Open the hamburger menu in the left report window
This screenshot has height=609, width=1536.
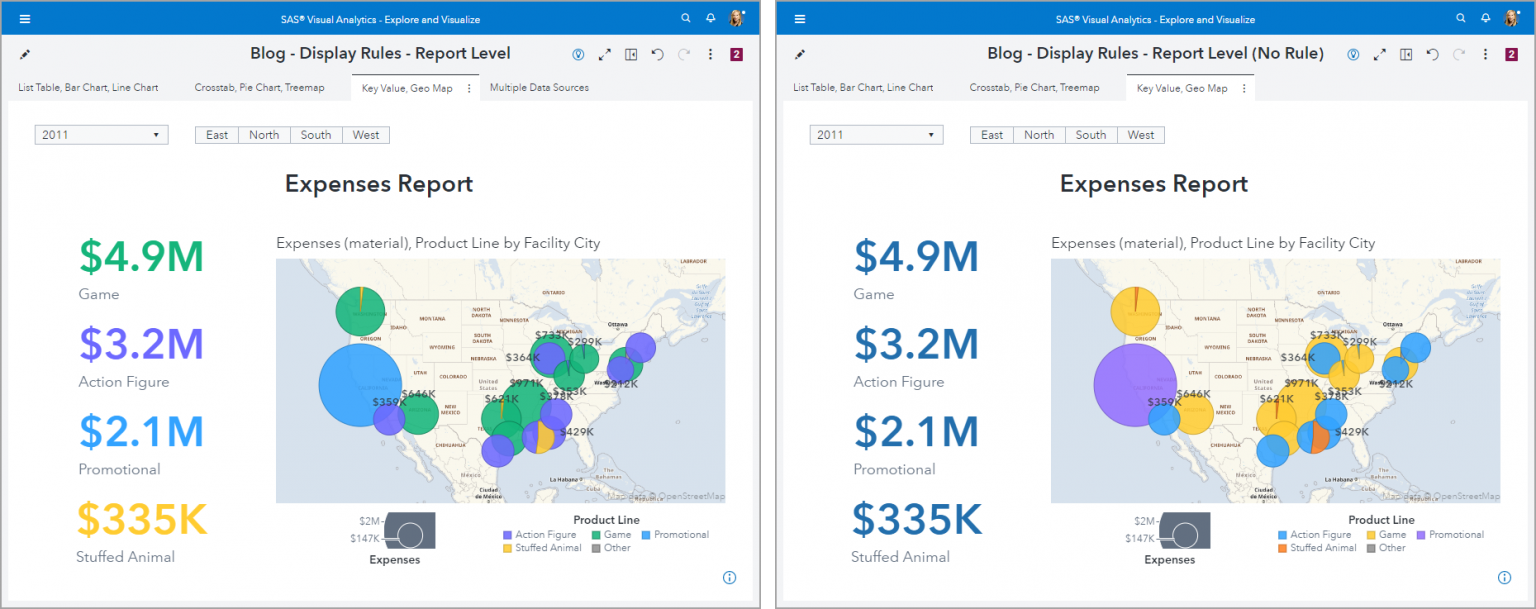25,19
